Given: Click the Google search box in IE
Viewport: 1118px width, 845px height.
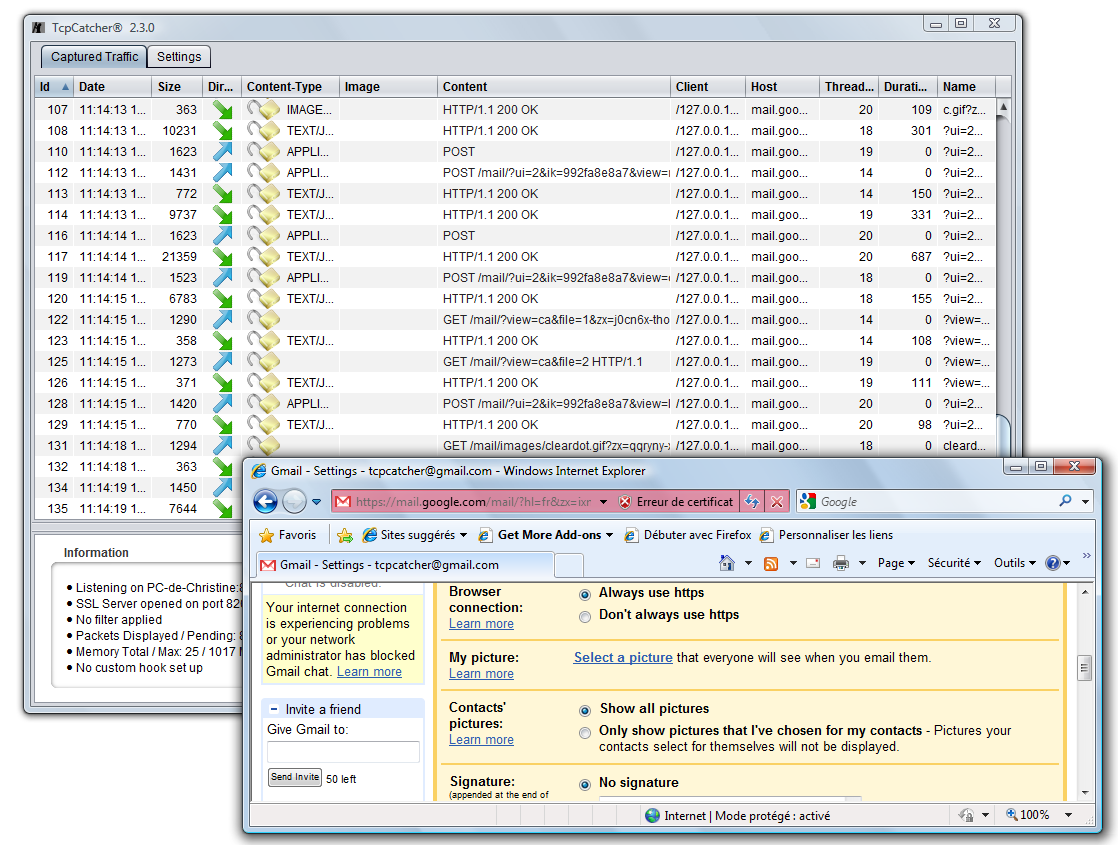Looking at the screenshot, I should coord(936,502).
